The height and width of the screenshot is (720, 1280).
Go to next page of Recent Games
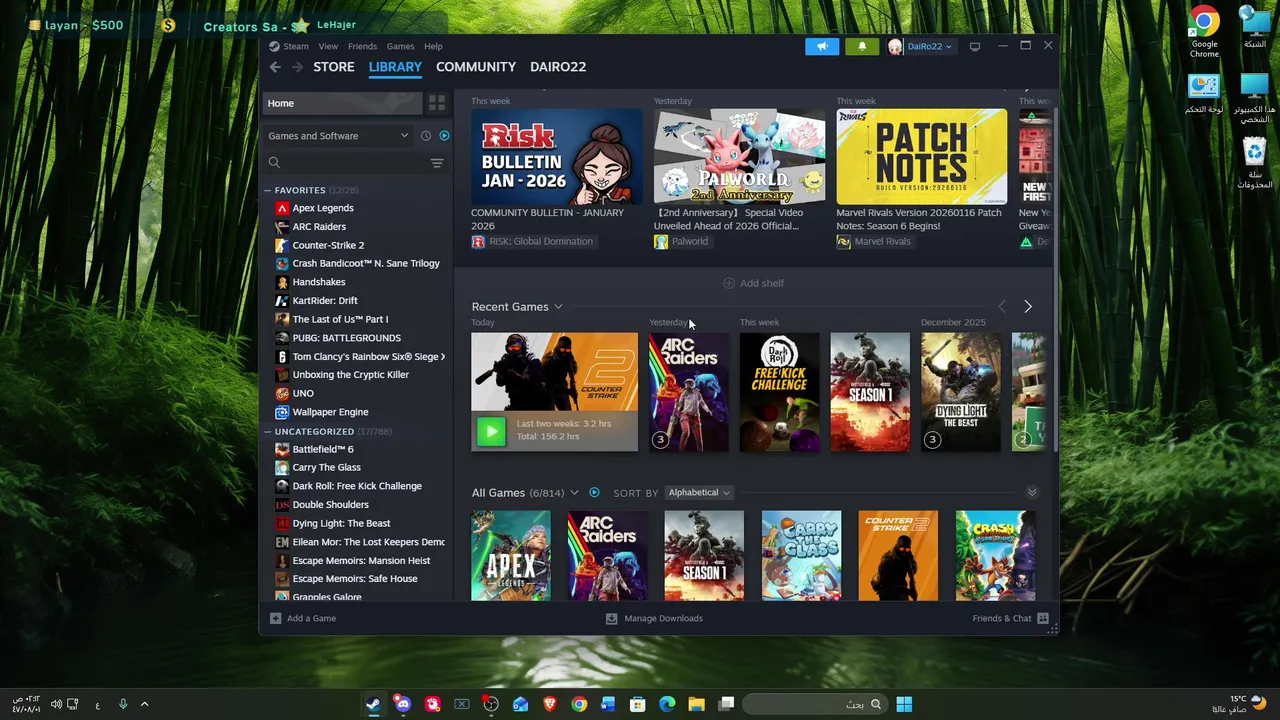click(1027, 307)
